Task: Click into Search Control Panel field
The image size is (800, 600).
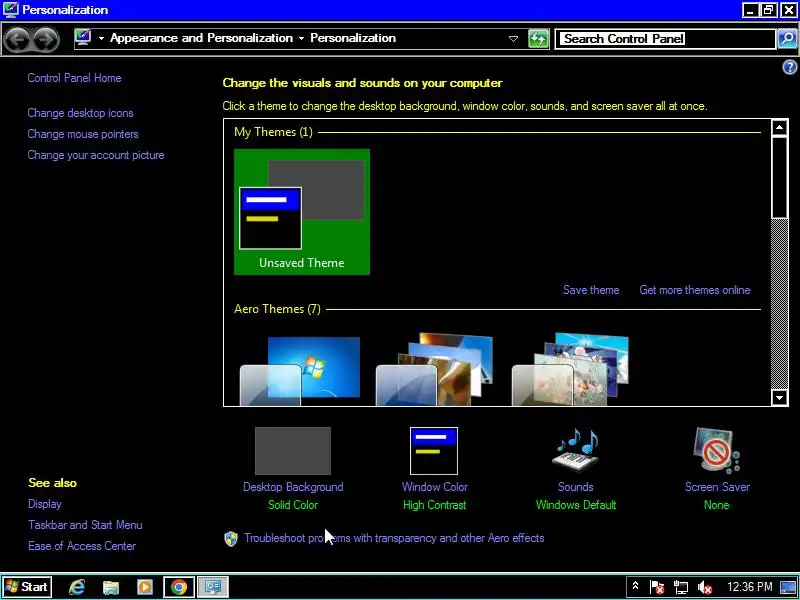Action: (666, 39)
